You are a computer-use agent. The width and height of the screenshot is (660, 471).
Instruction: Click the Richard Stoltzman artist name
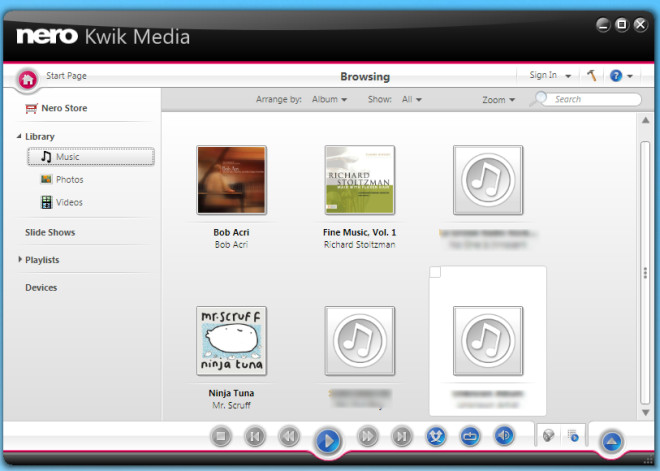(x=359, y=245)
